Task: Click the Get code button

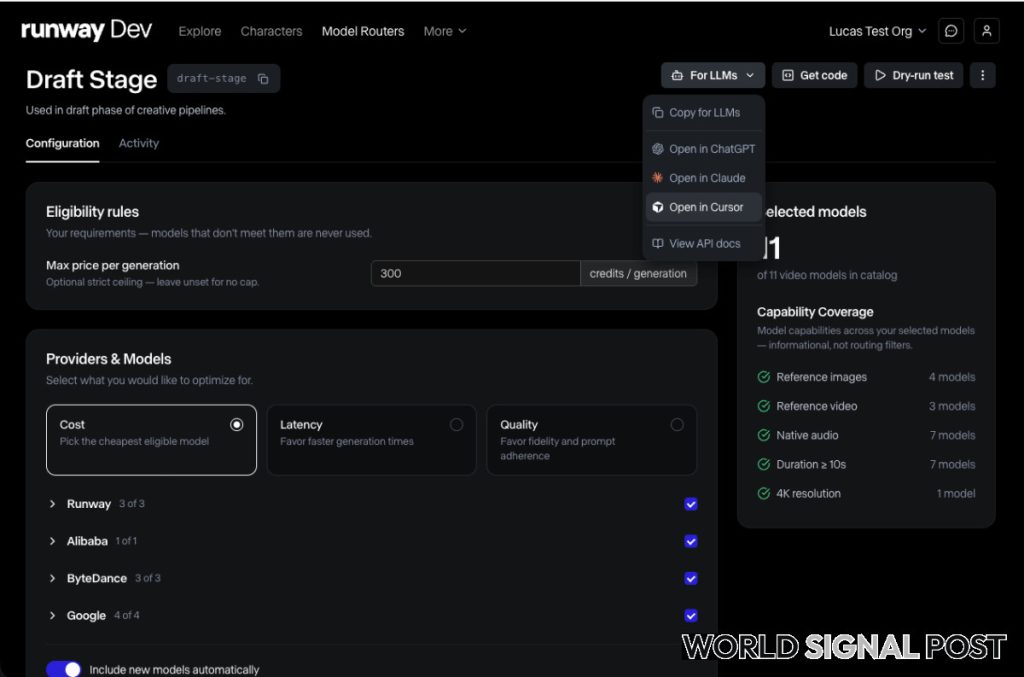Action: tap(814, 75)
